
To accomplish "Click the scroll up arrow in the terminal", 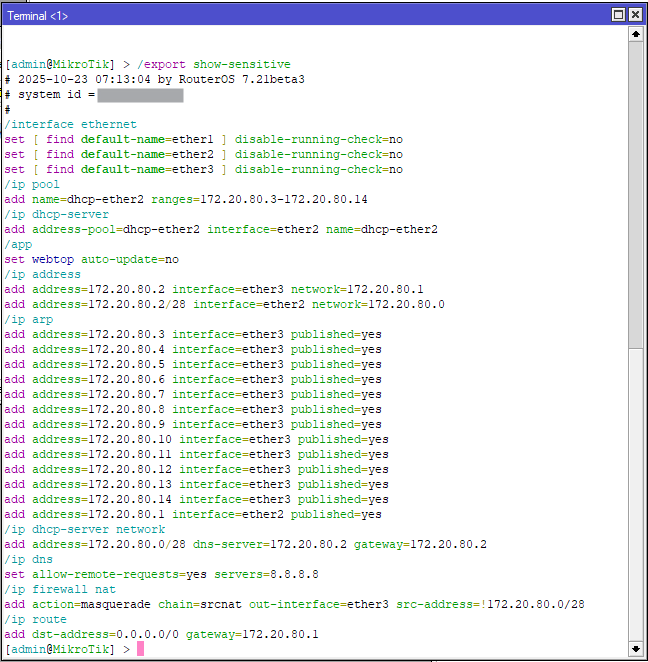I will [635, 34].
